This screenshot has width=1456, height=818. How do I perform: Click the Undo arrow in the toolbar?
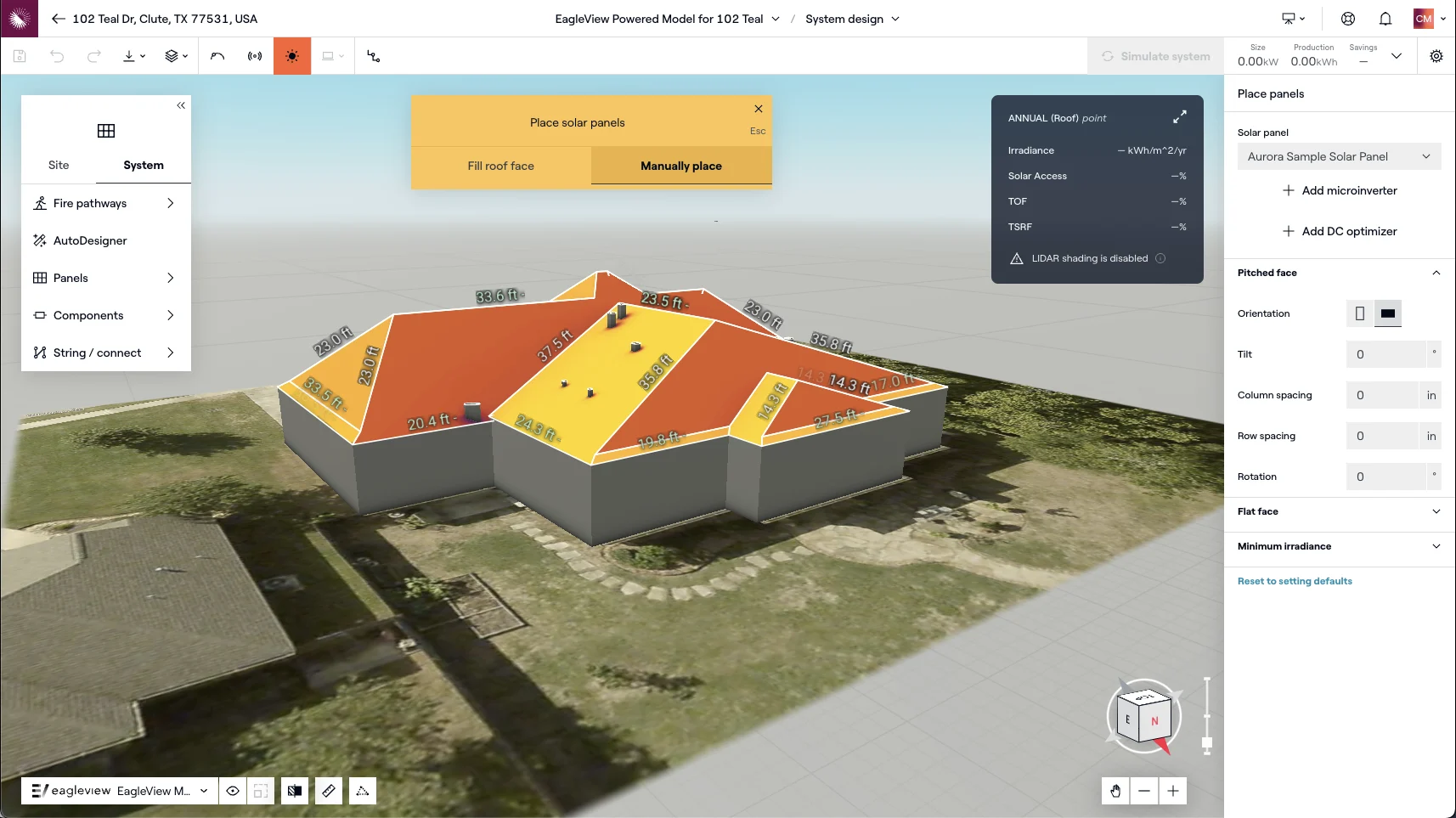57,56
